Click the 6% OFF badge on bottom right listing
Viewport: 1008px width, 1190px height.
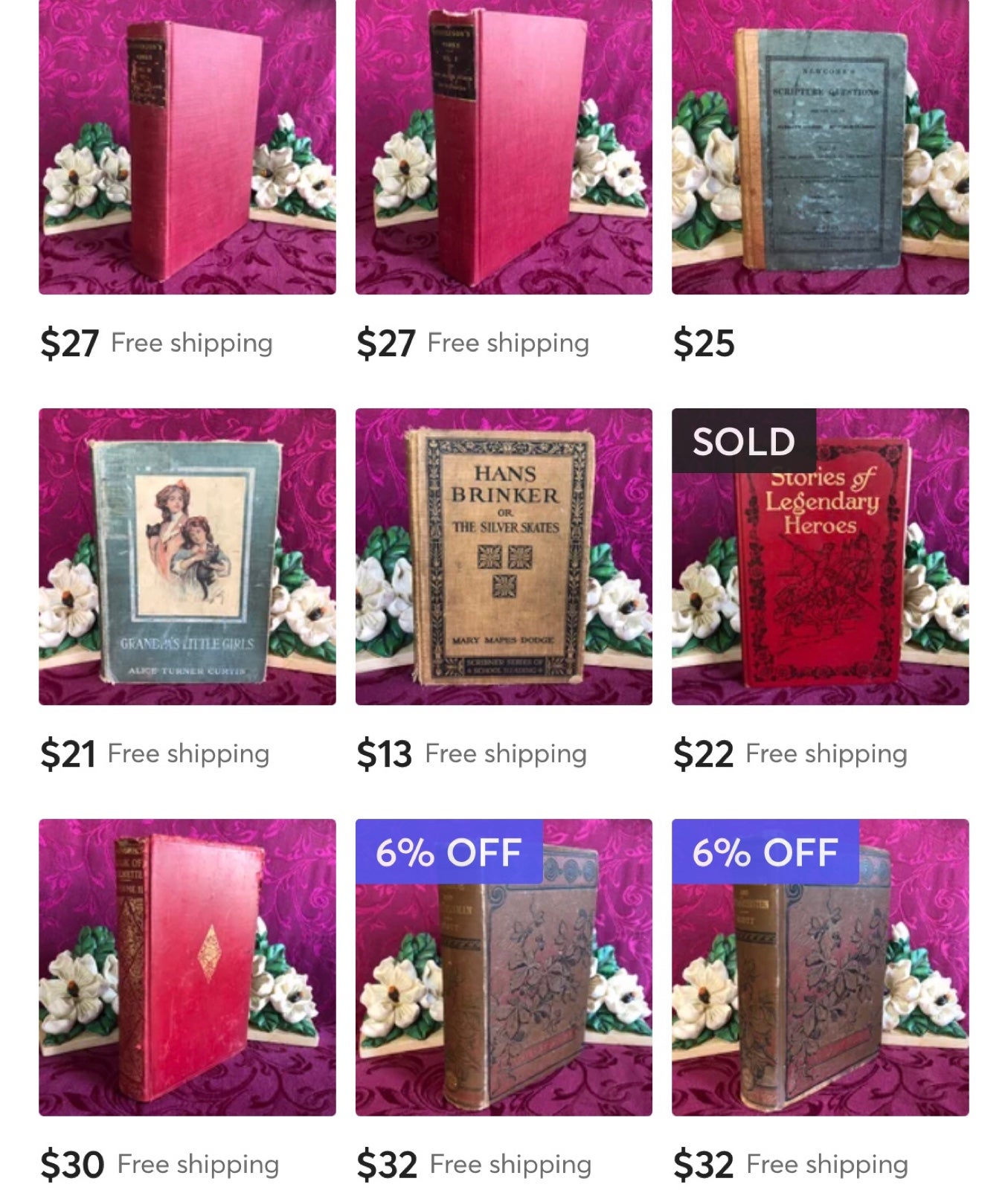pos(765,852)
